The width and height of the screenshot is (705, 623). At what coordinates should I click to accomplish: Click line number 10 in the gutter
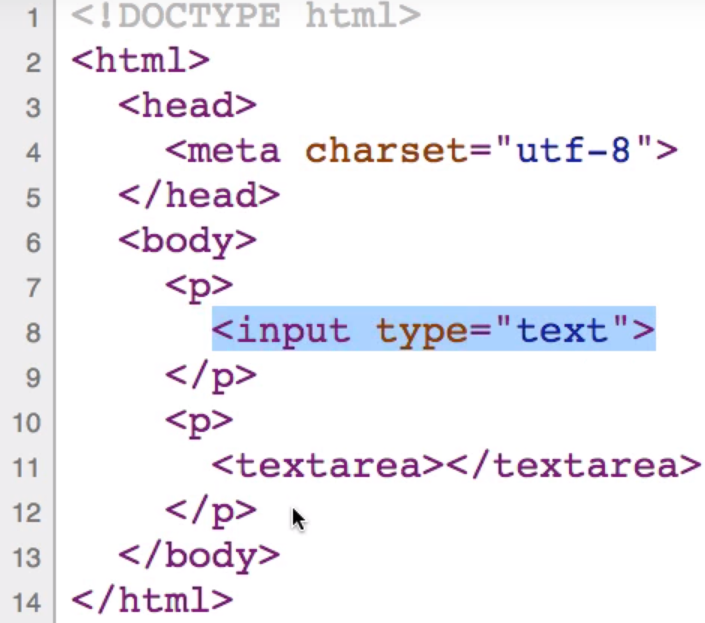pyautogui.click(x=27, y=423)
